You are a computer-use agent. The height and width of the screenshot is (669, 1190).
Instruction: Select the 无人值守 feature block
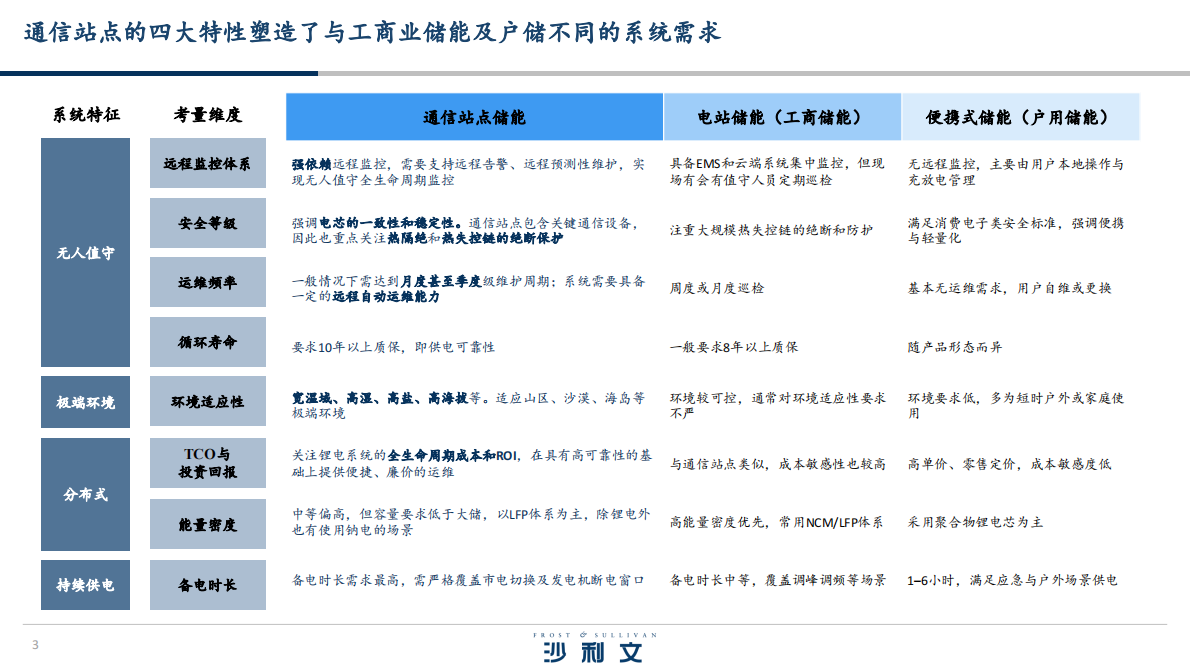tap(85, 253)
